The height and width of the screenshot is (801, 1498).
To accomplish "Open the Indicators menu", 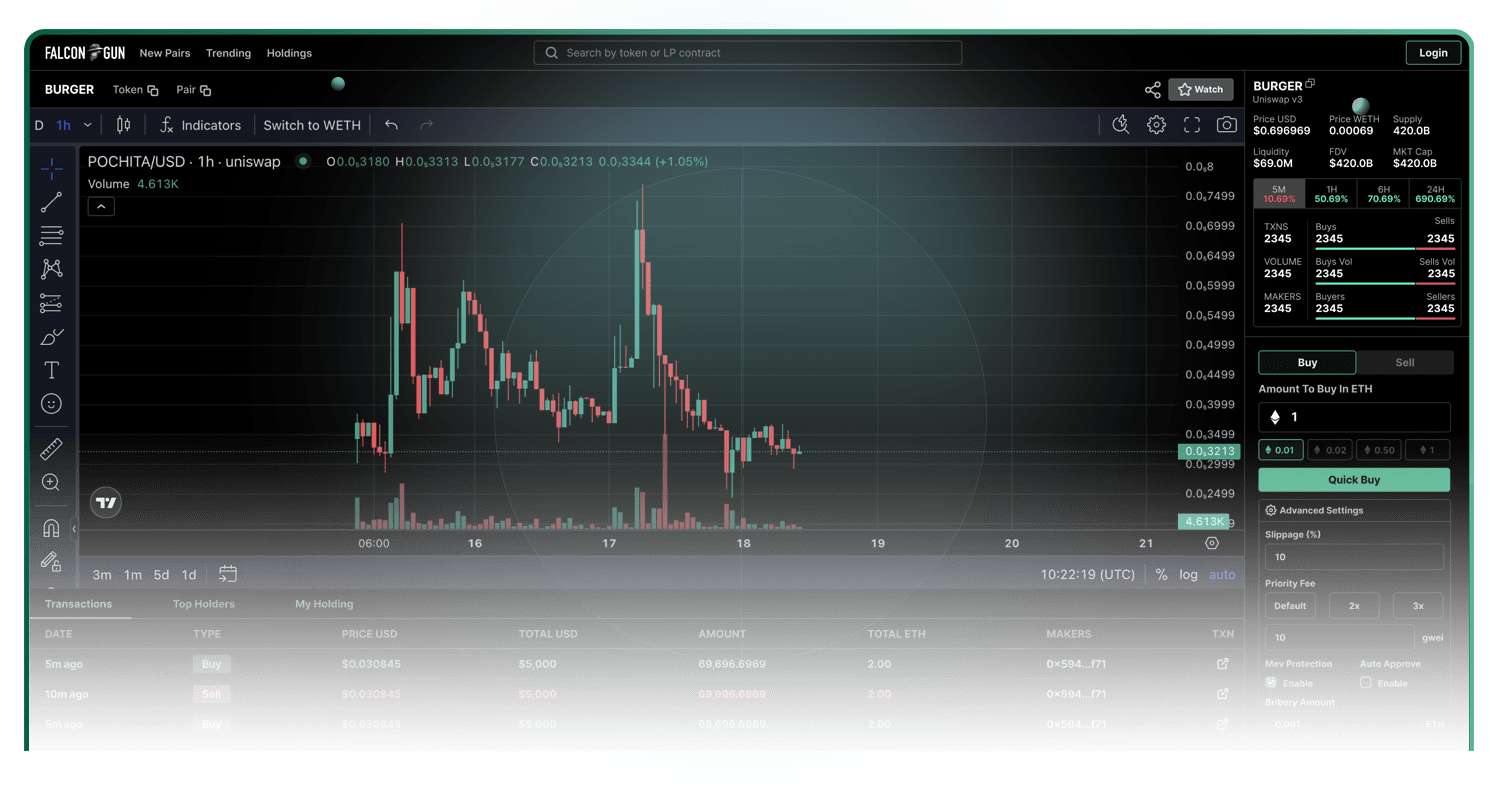I will pyautogui.click(x=201, y=125).
